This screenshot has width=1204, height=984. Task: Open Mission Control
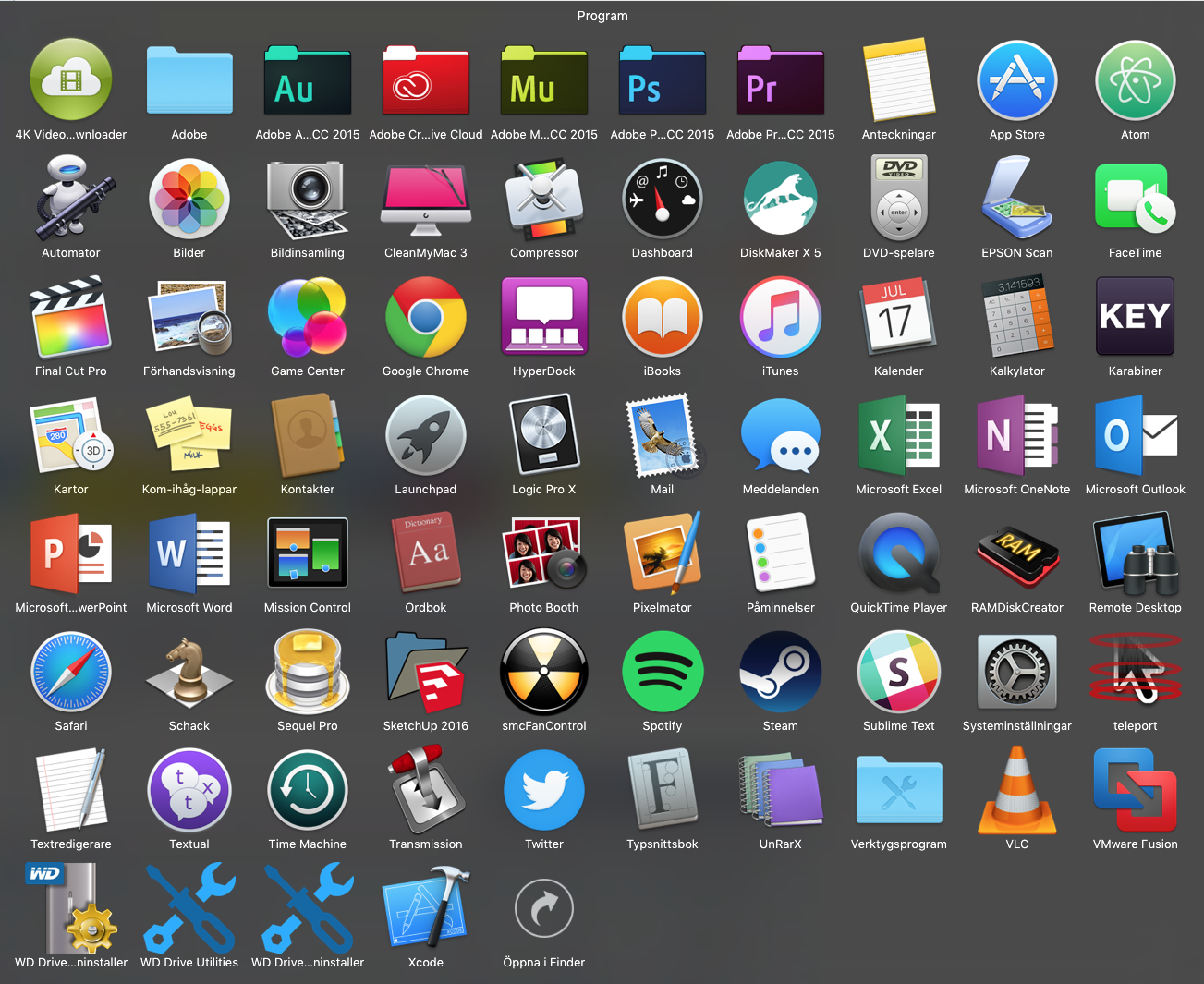coord(308,553)
